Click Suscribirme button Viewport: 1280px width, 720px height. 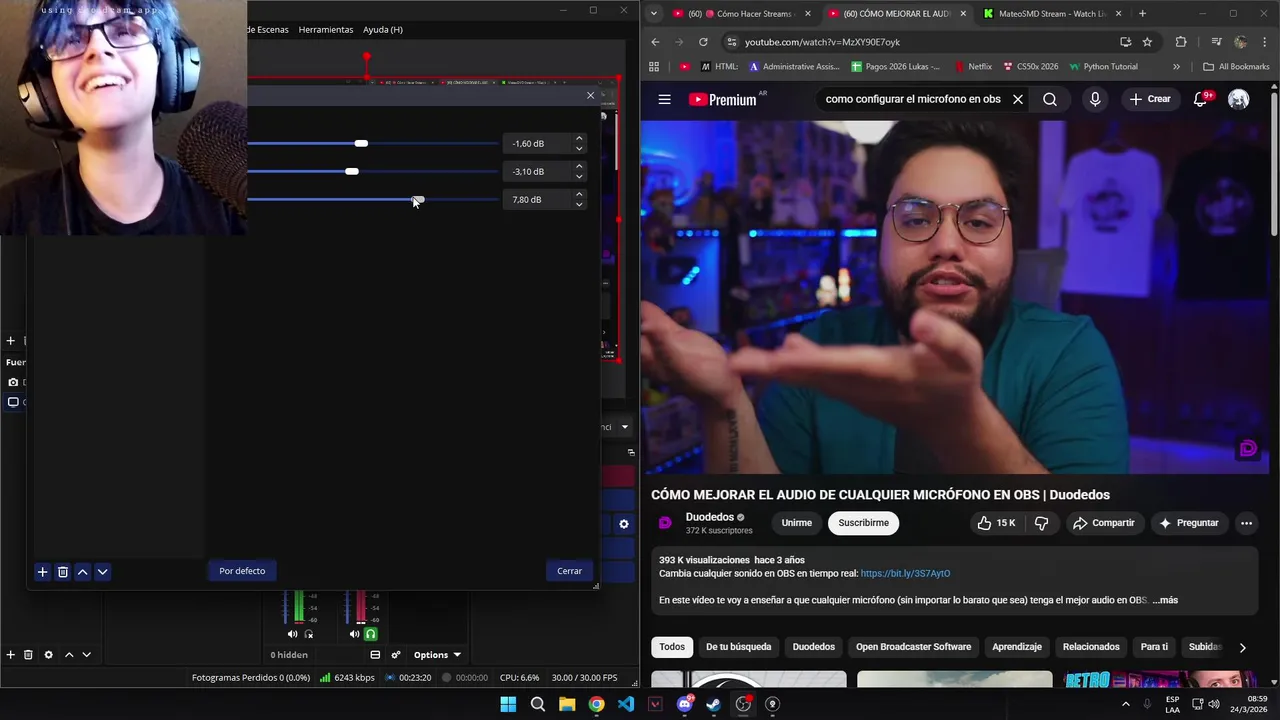[863, 523]
